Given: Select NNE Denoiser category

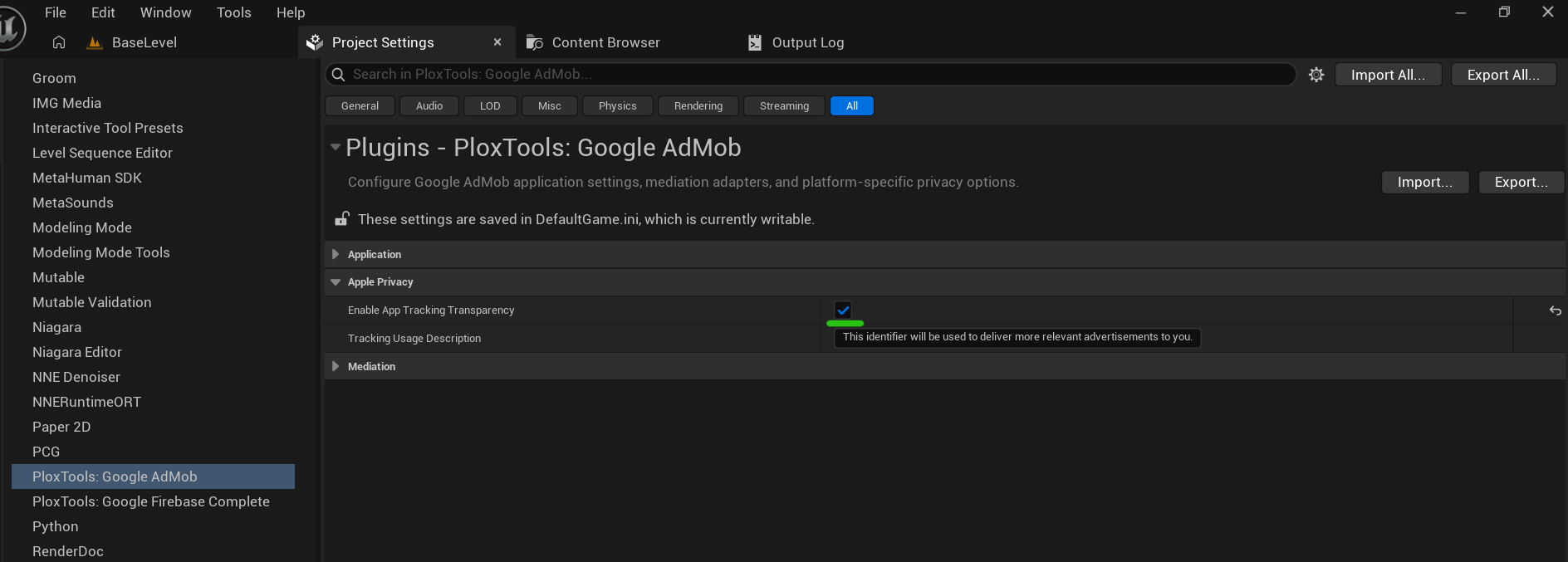Looking at the screenshot, I should pos(76,377).
